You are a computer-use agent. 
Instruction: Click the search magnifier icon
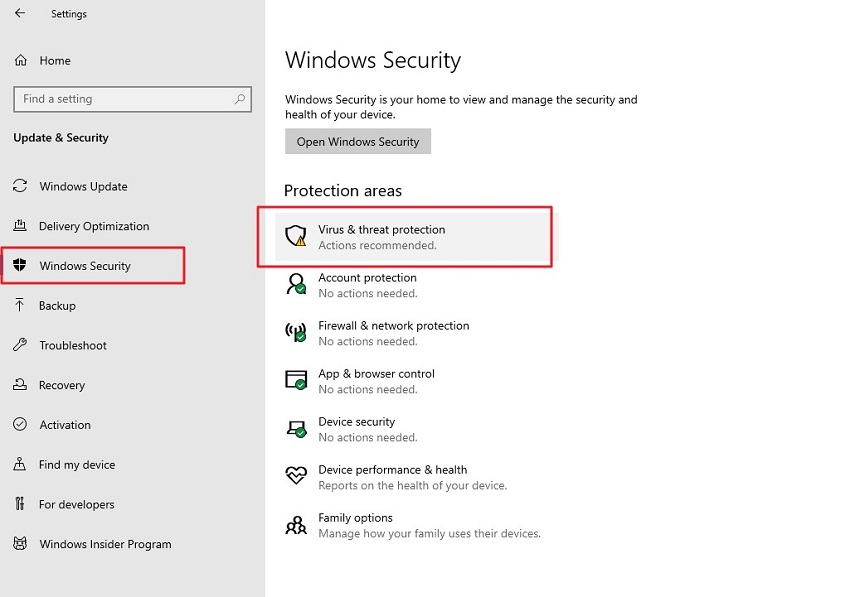coord(240,99)
